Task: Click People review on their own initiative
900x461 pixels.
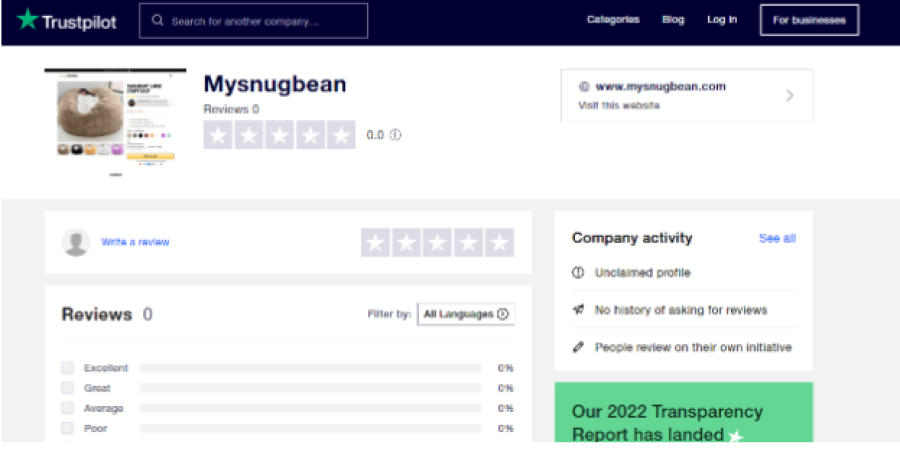Action: tap(693, 347)
